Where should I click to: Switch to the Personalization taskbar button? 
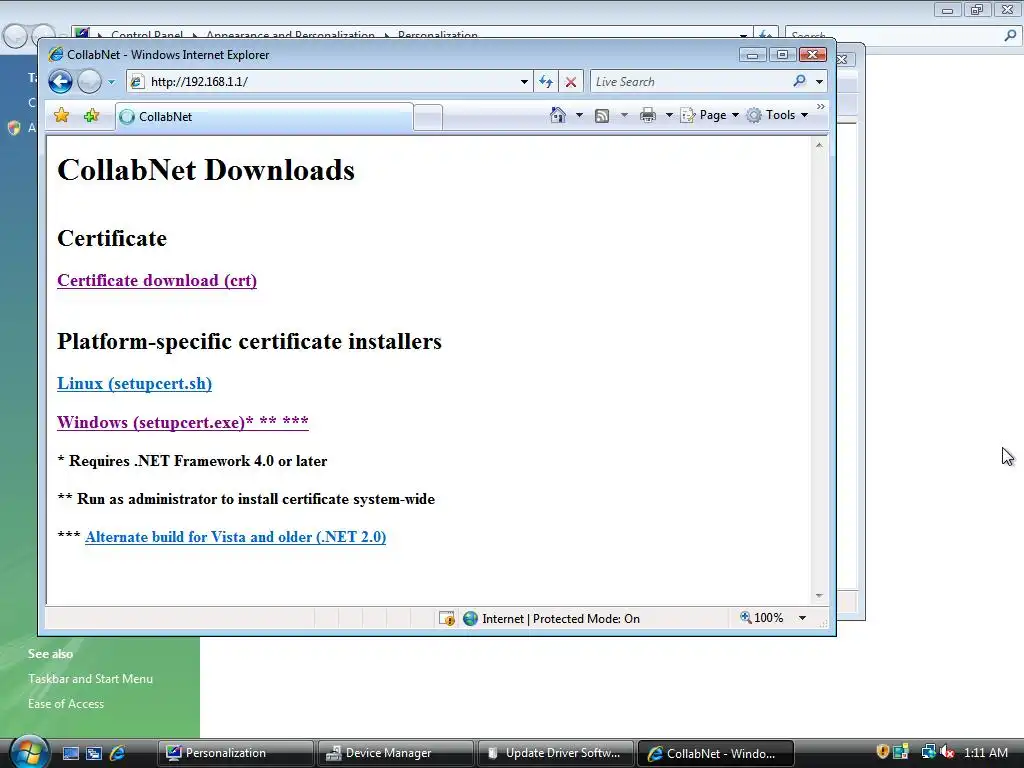[x=236, y=753]
